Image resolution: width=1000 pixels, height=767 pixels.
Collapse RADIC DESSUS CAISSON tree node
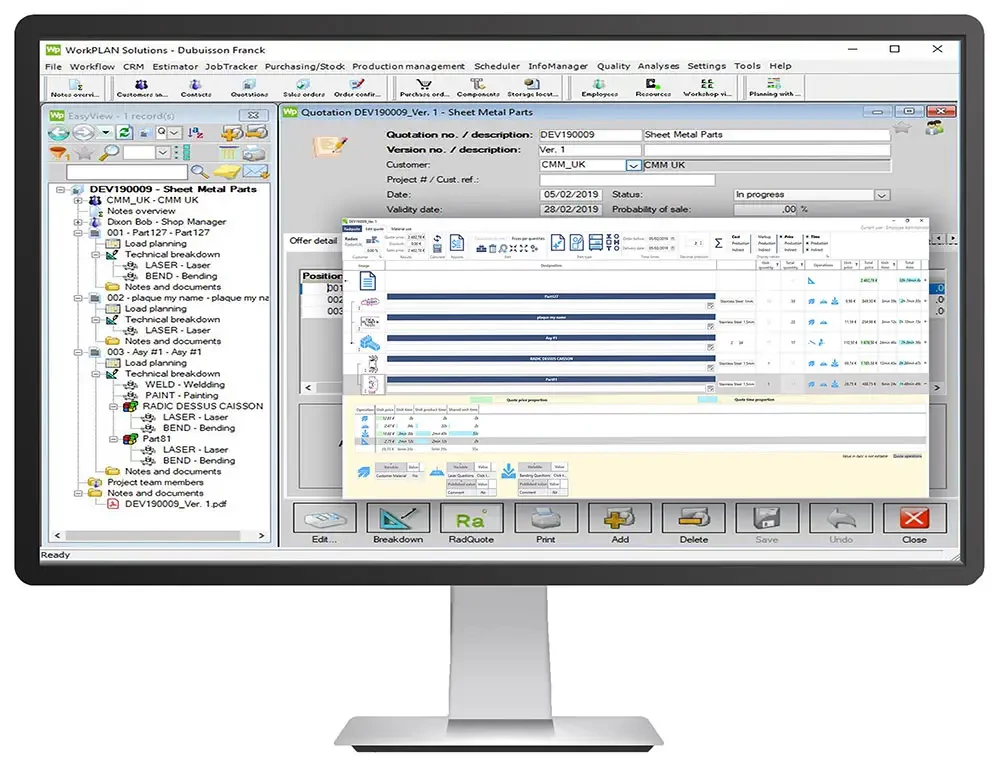(x=114, y=406)
